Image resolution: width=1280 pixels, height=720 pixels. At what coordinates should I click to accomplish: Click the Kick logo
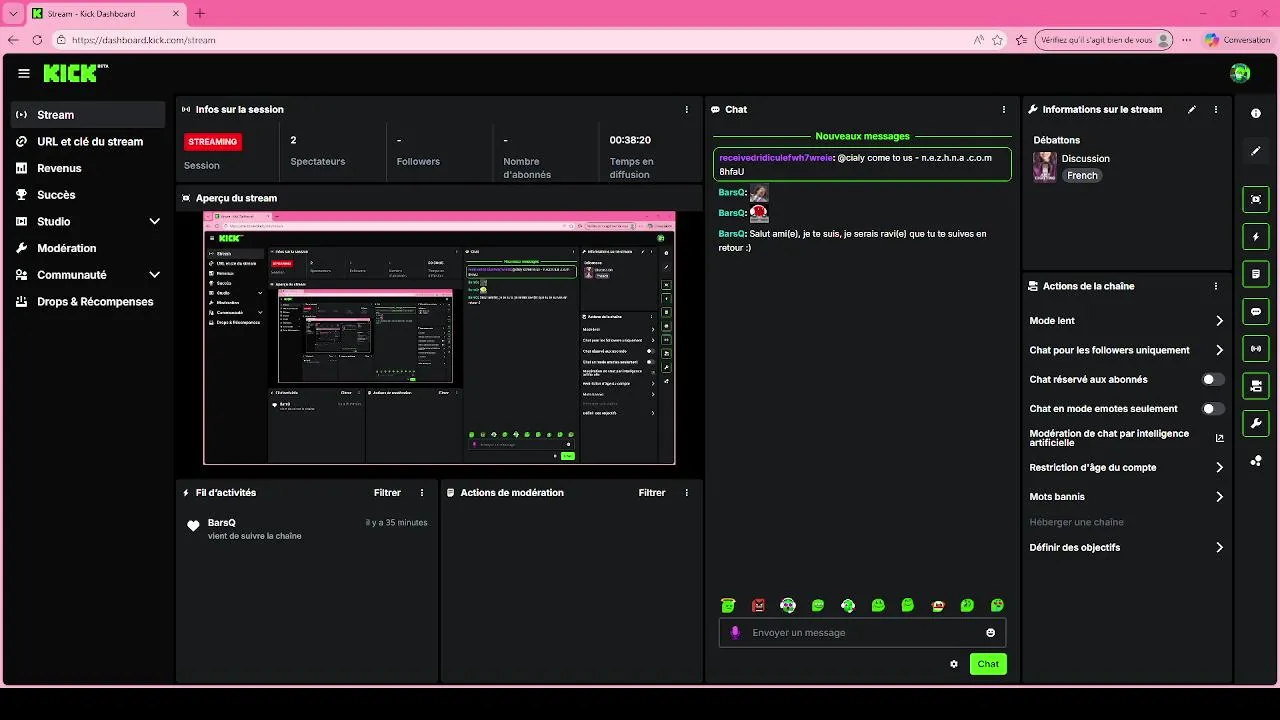coord(75,73)
